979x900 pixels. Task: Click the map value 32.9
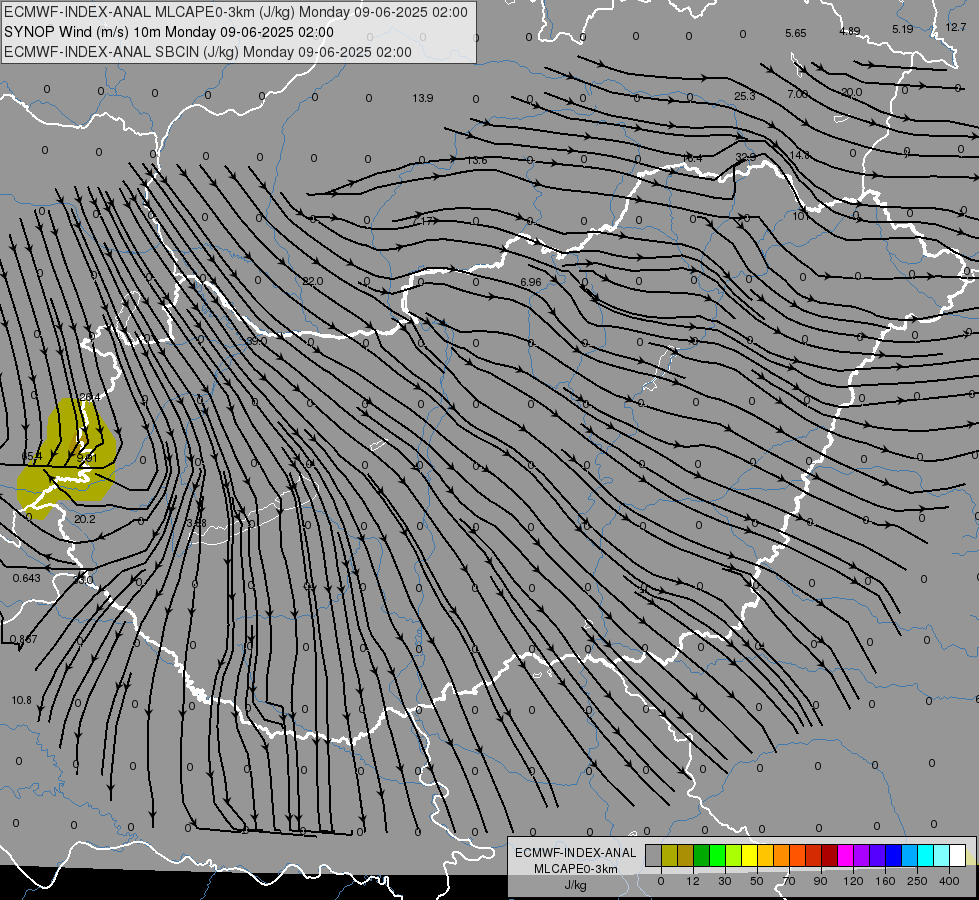click(746, 157)
